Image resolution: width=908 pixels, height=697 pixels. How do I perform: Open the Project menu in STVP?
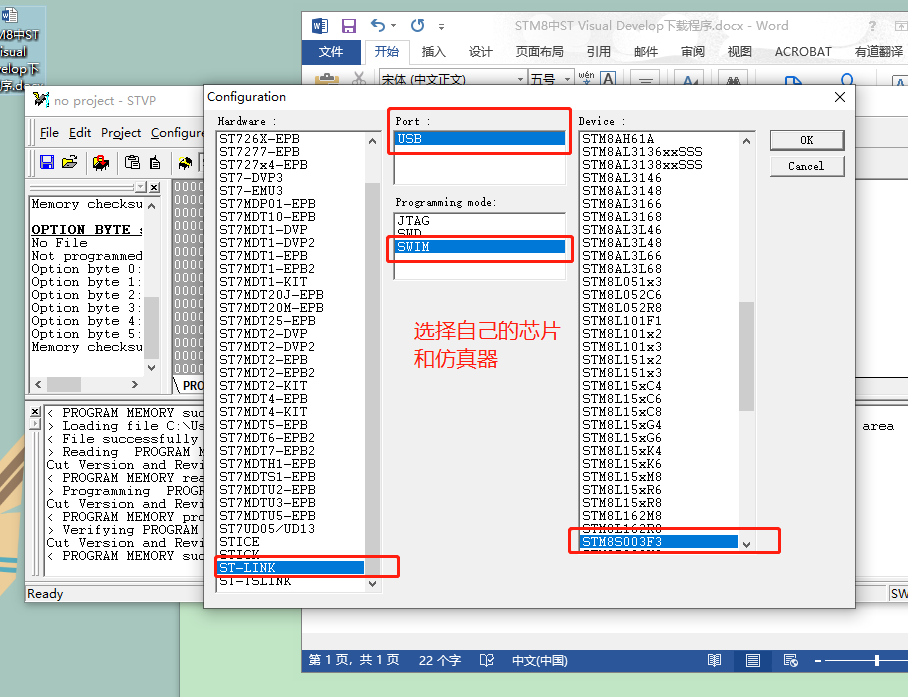(121, 133)
